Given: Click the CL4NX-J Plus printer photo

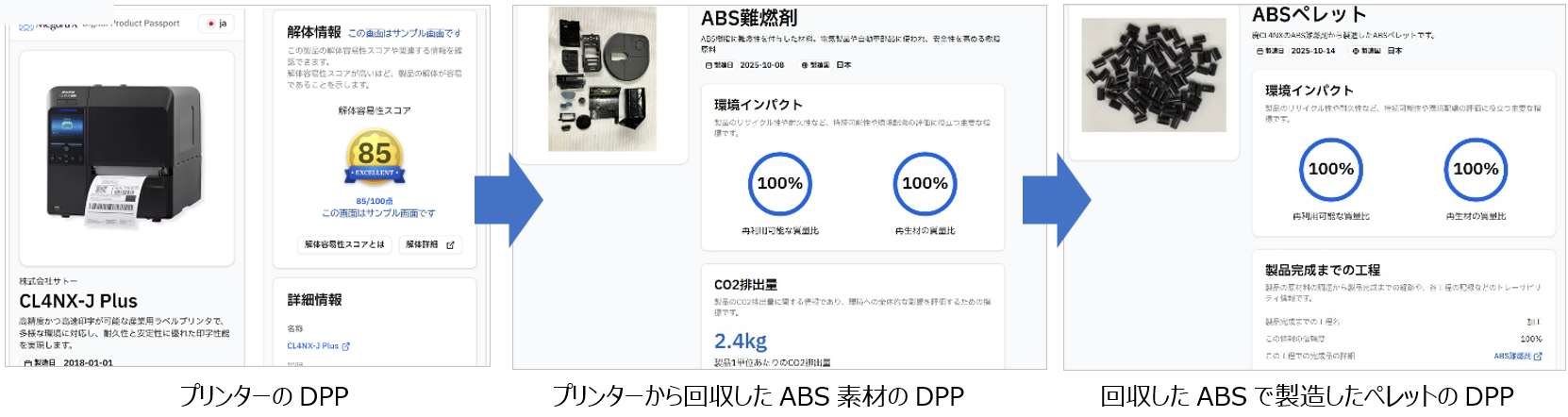Looking at the screenshot, I should [x=126, y=157].
